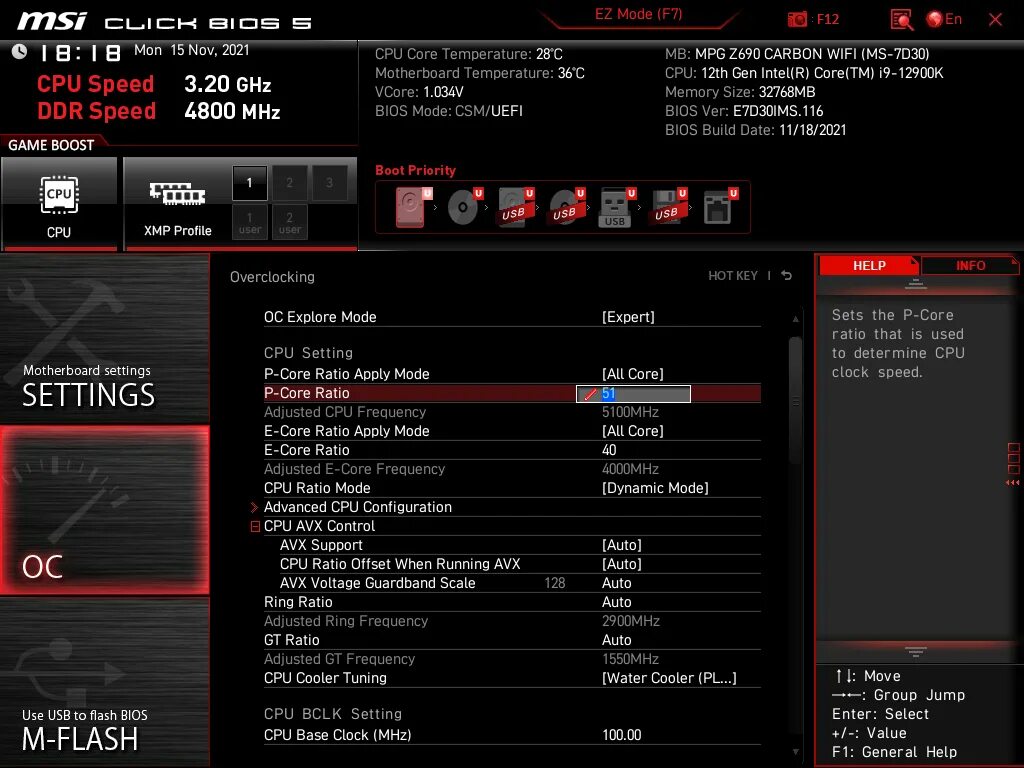The width and height of the screenshot is (1024, 768).
Task: Switch to the HELP tab
Action: pyautogui.click(x=868, y=265)
